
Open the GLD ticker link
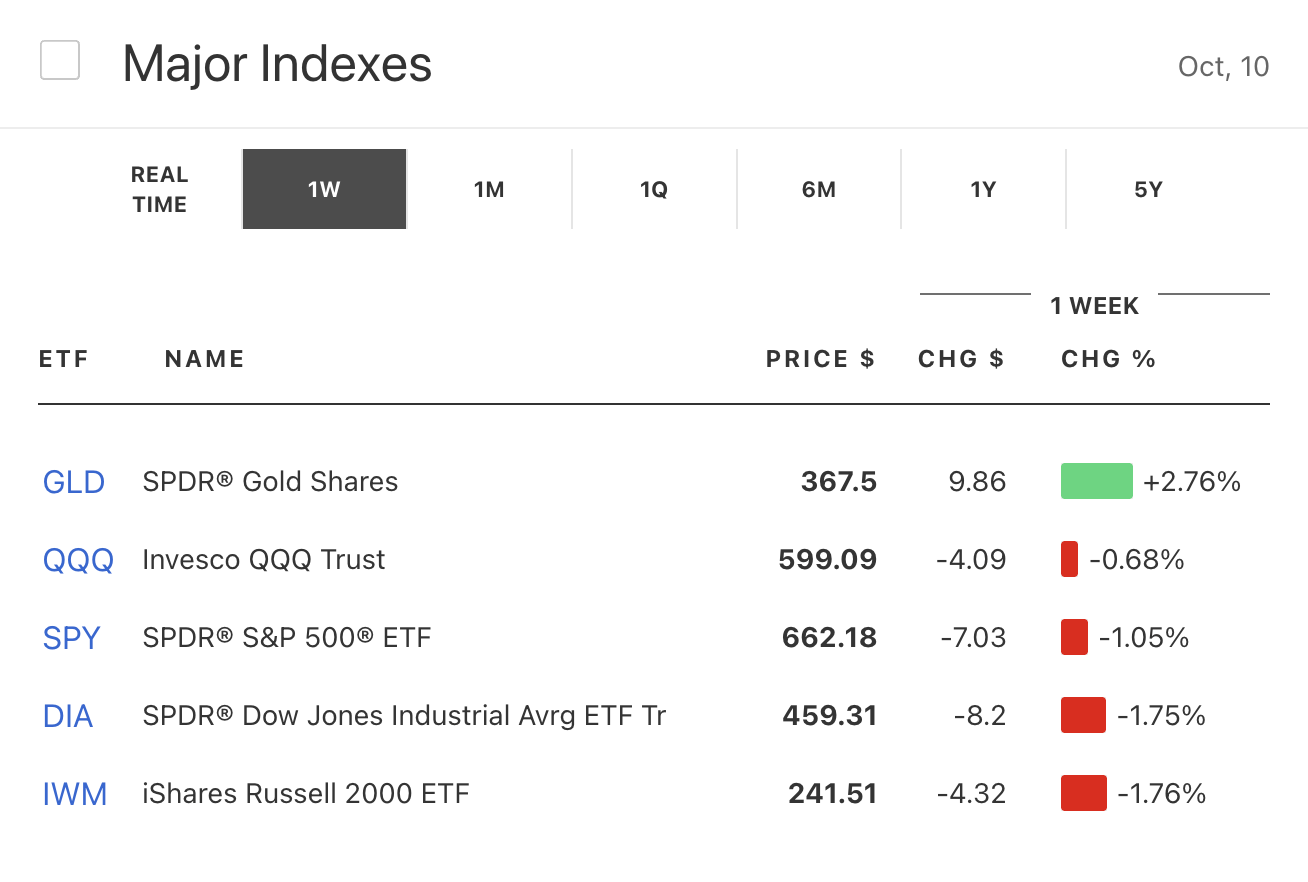pyautogui.click(x=74, y=482)
